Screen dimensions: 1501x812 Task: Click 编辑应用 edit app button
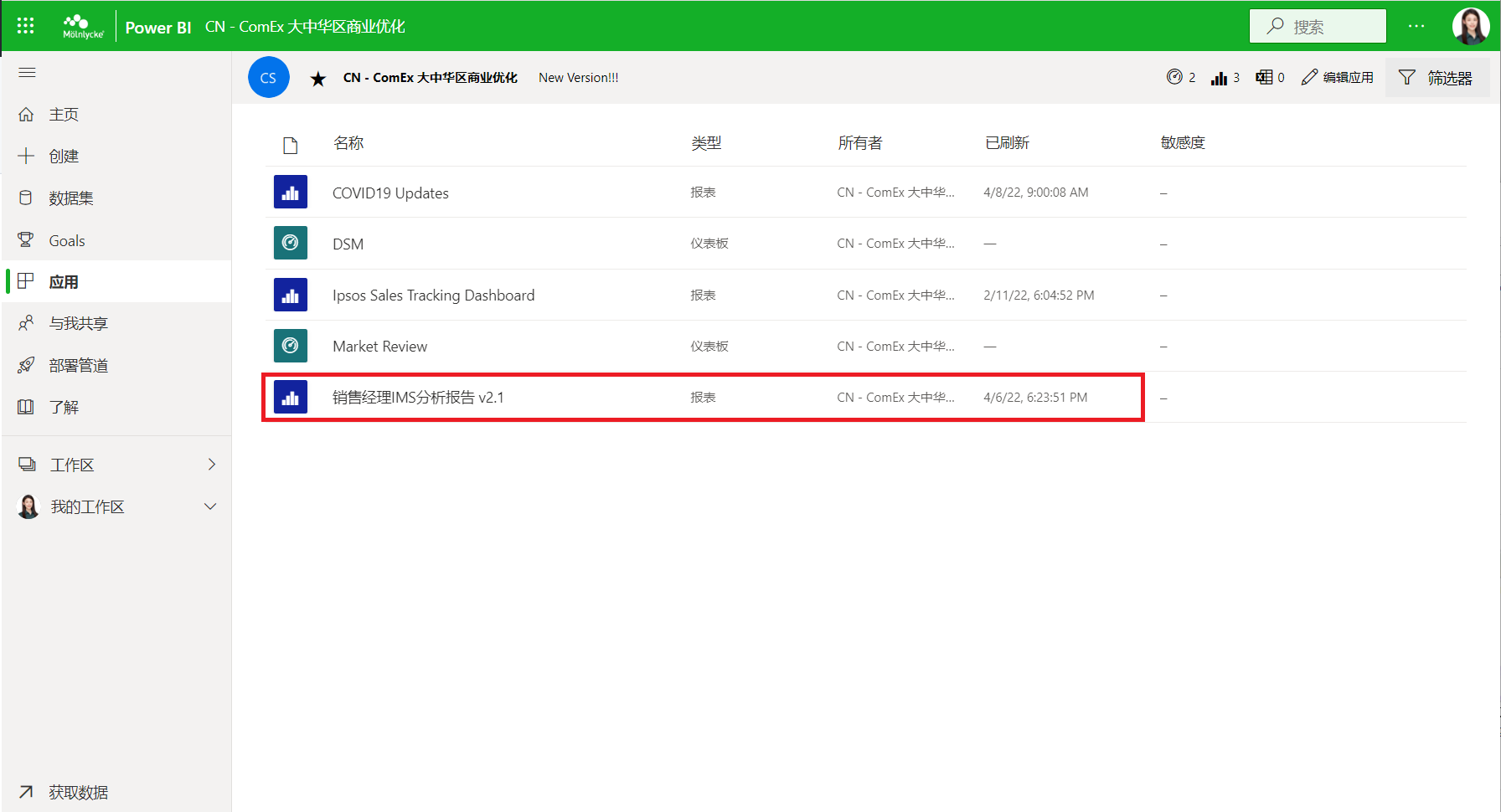1338,77
